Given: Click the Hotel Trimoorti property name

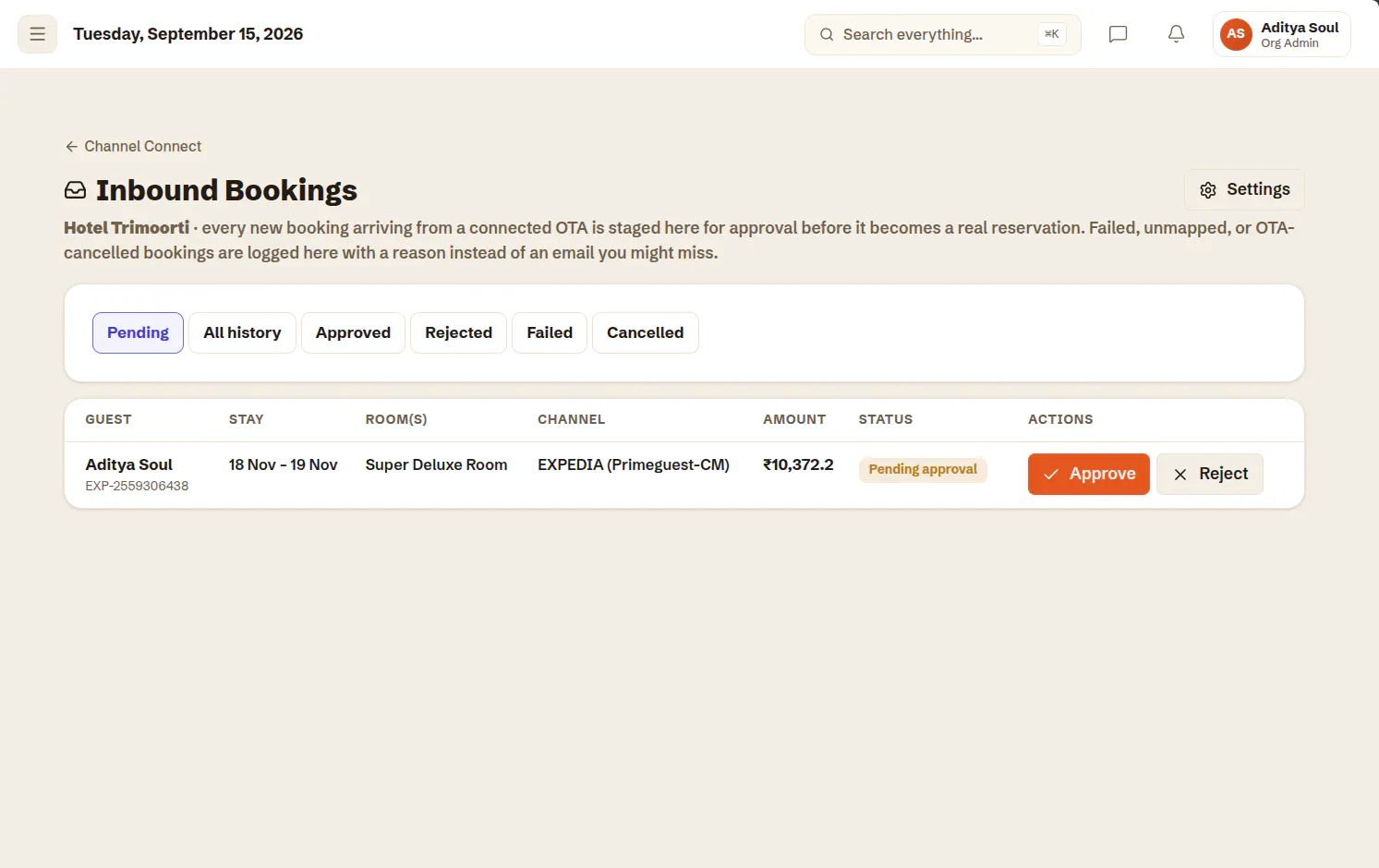Looking at the screenshot, I should (127, 227).
